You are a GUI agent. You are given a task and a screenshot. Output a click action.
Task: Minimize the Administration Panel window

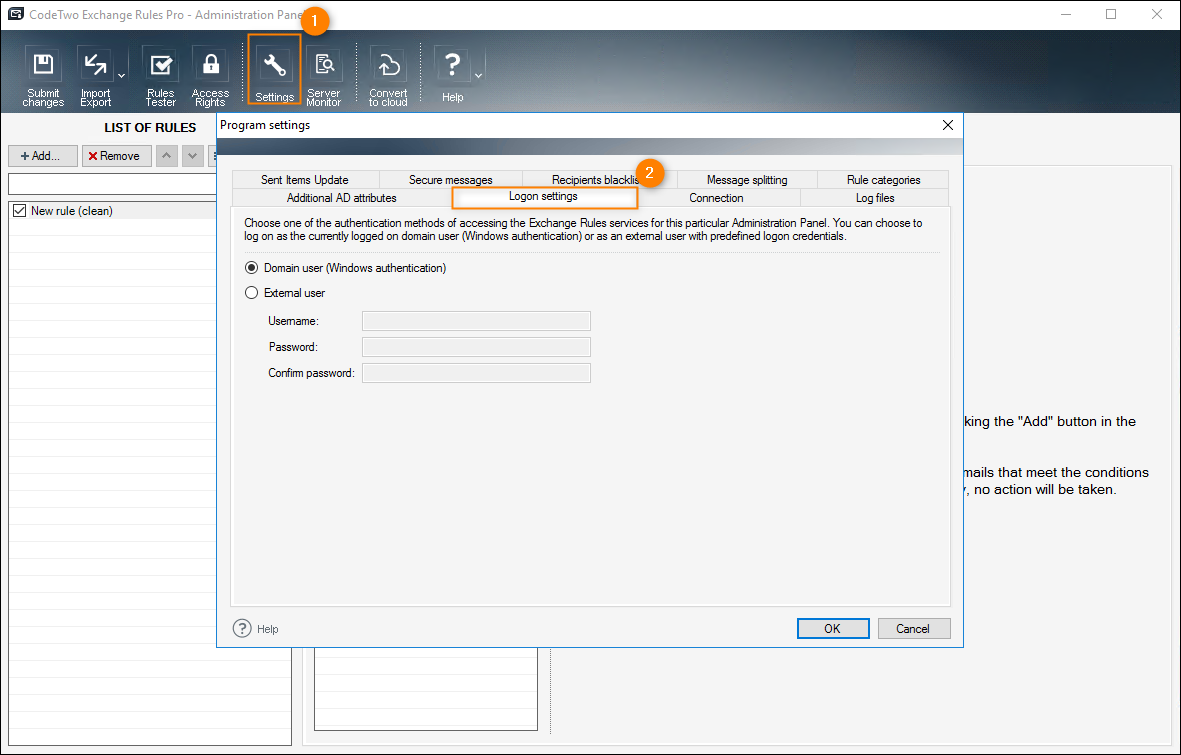(1066, 14)
